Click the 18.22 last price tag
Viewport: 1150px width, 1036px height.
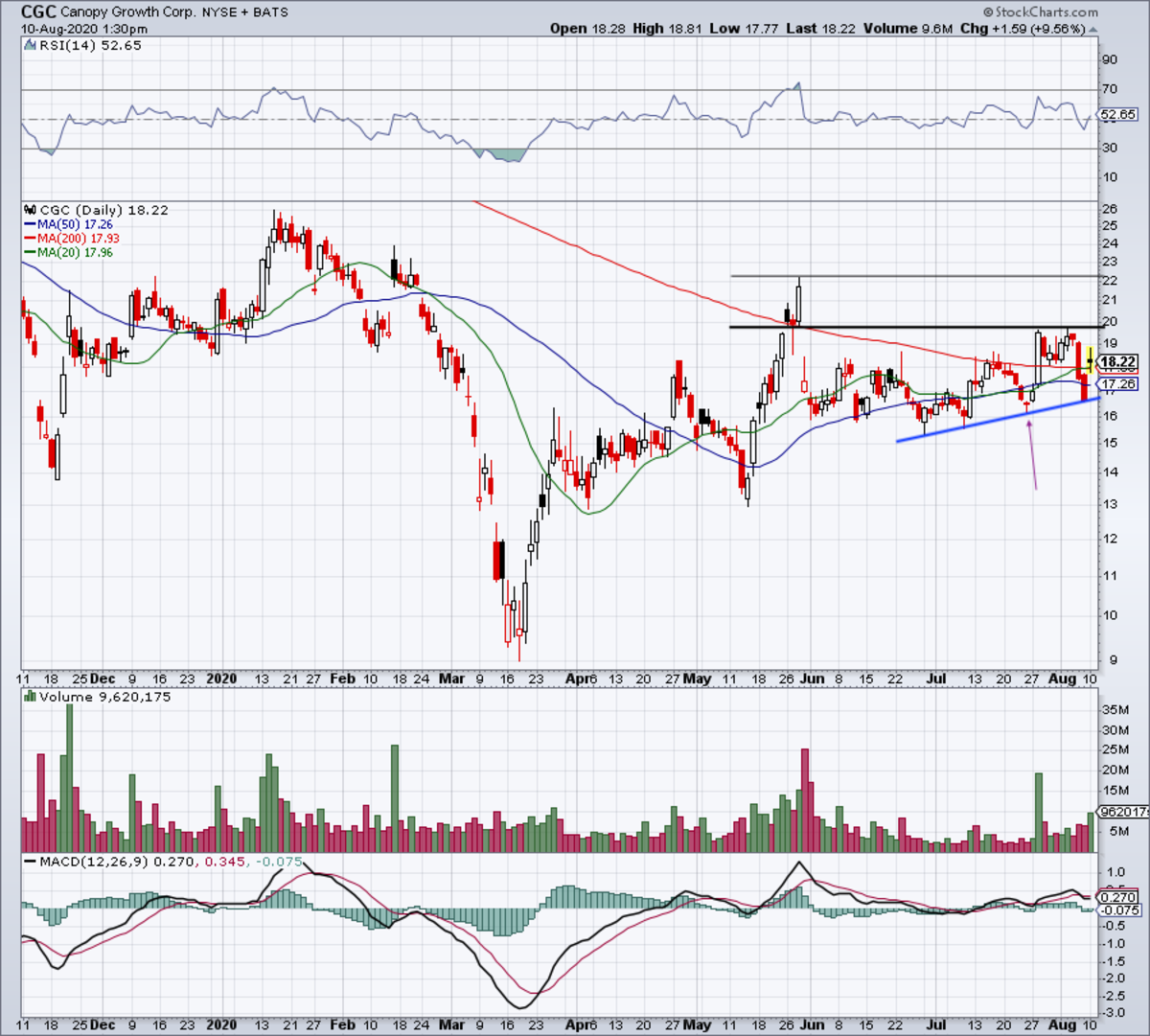click(x=1118, y=362)
